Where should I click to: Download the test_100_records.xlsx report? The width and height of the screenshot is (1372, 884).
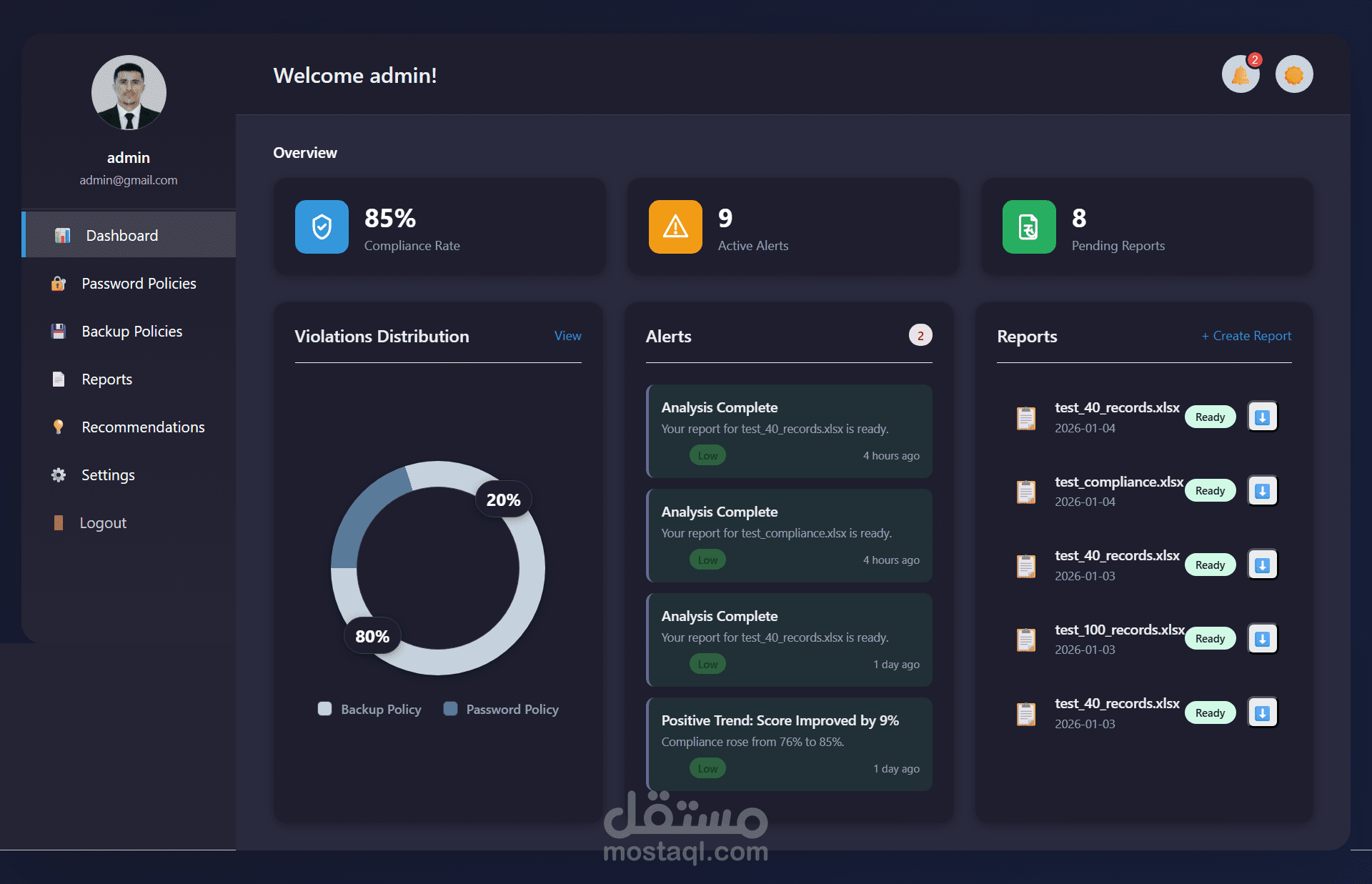pos(1262,639)
